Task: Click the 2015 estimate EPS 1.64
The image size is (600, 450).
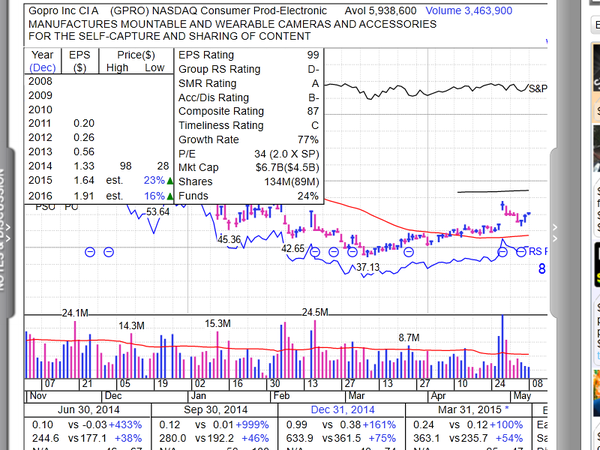Action: (84, 180)
